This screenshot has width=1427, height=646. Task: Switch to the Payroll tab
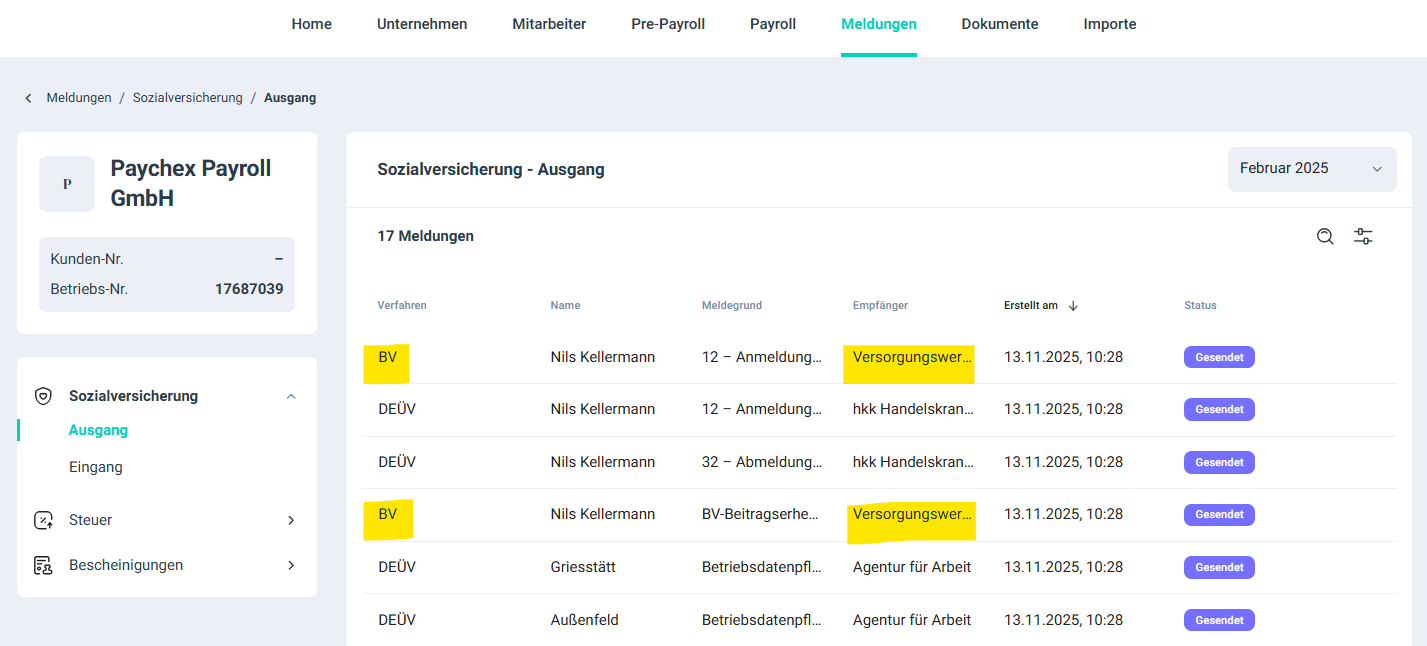773,24
